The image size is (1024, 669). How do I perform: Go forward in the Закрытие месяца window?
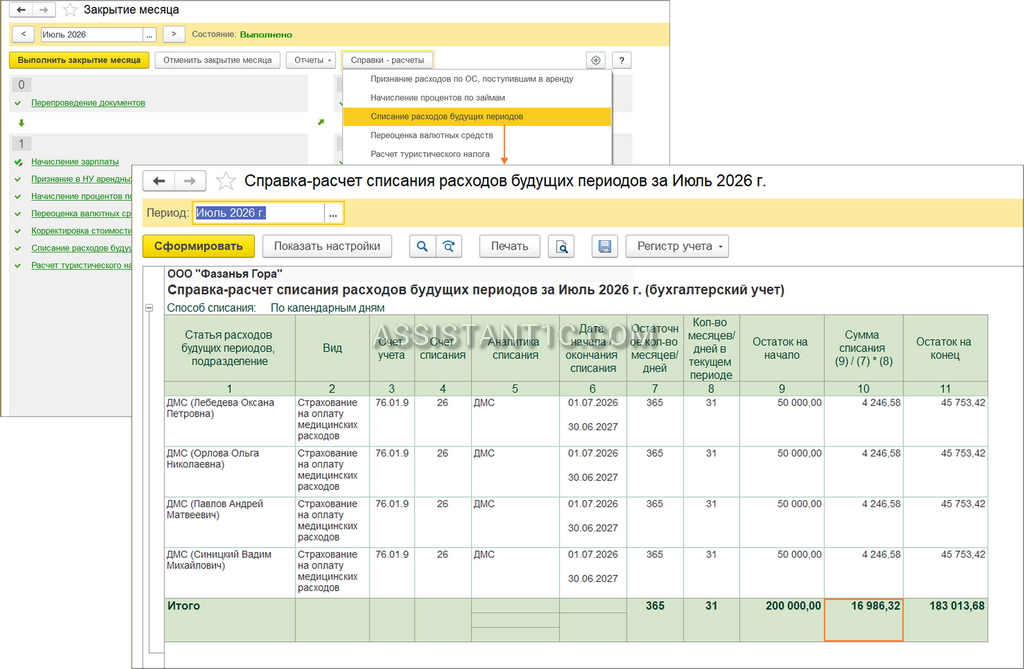[44, 10]
